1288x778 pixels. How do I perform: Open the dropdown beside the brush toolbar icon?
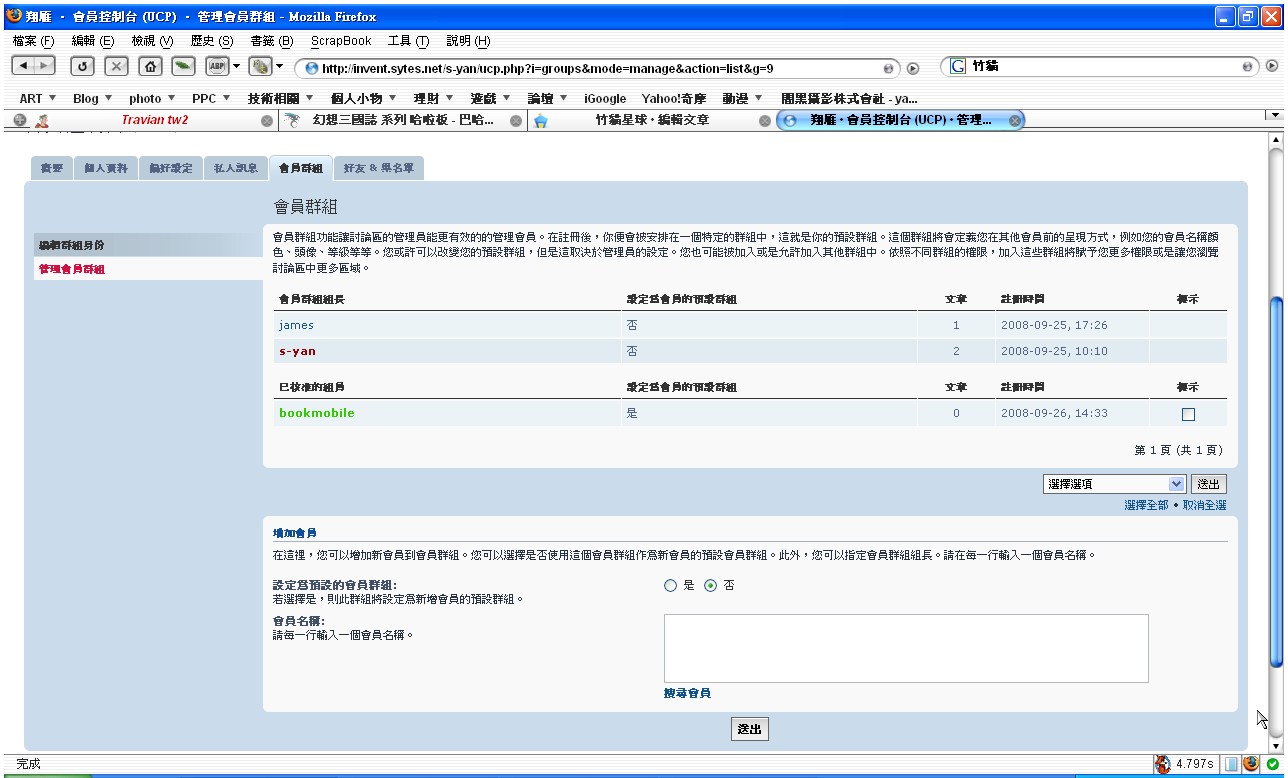click(279, 67)
